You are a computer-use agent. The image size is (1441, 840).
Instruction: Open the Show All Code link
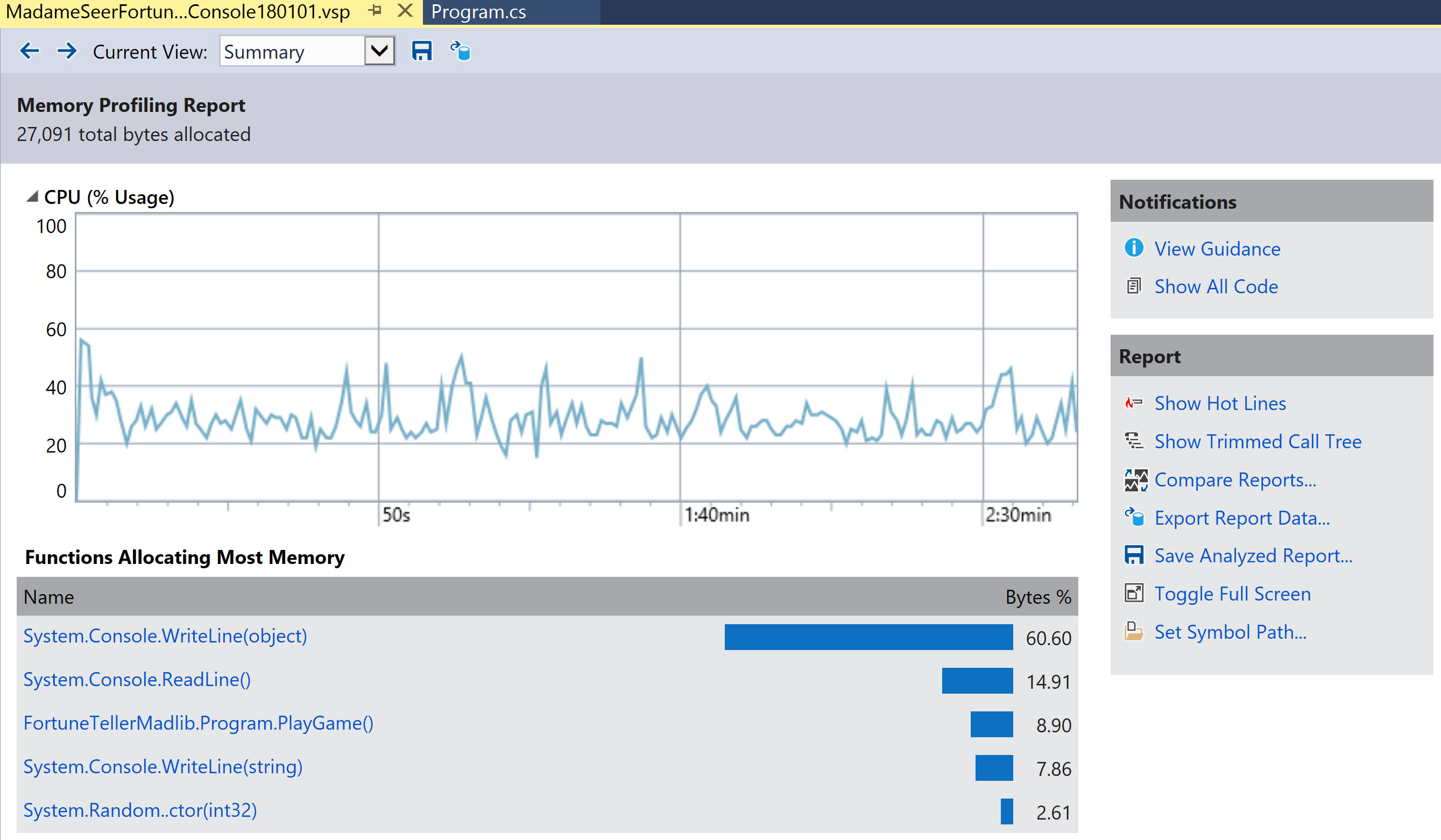tap(1216, 286)
